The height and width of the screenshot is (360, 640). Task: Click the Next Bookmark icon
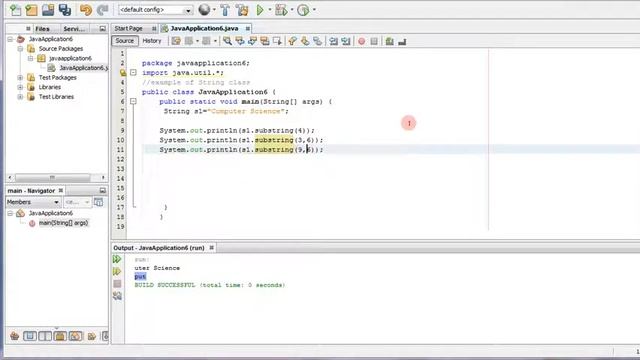click(305, 41)
